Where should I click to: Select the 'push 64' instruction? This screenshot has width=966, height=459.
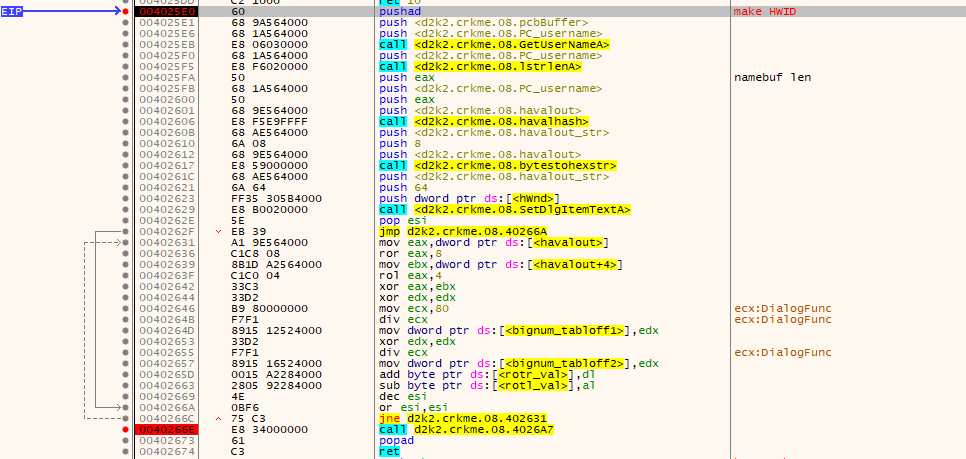[404, 187]
